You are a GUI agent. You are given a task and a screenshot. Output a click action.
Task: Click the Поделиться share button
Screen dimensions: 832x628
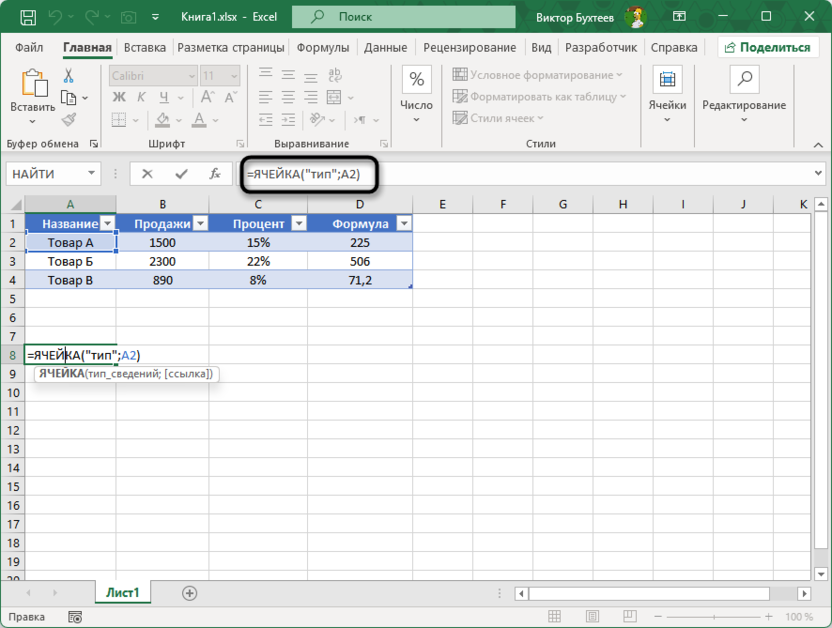coord(769,47)
